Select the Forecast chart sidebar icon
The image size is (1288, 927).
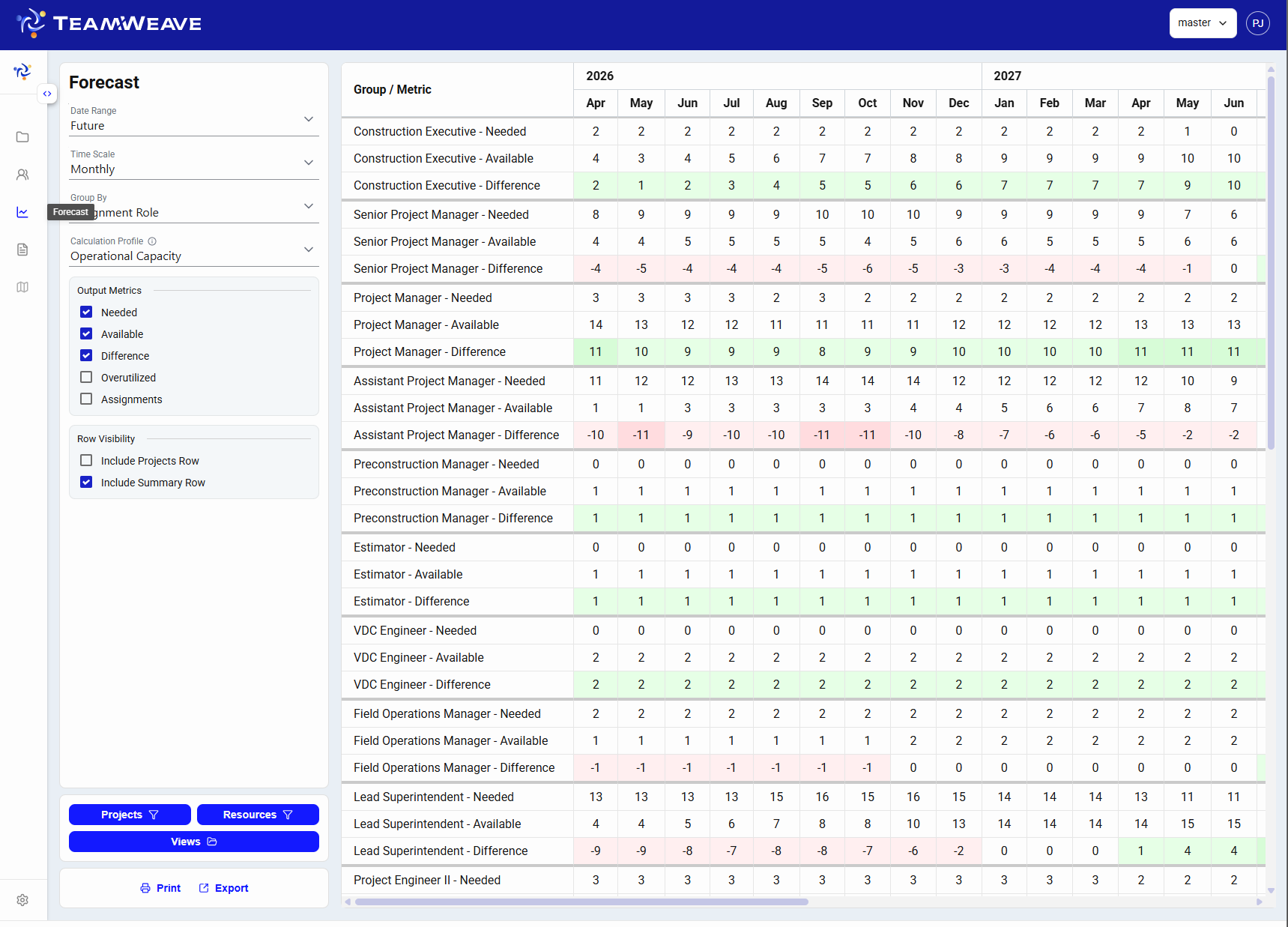pos(22,212)
